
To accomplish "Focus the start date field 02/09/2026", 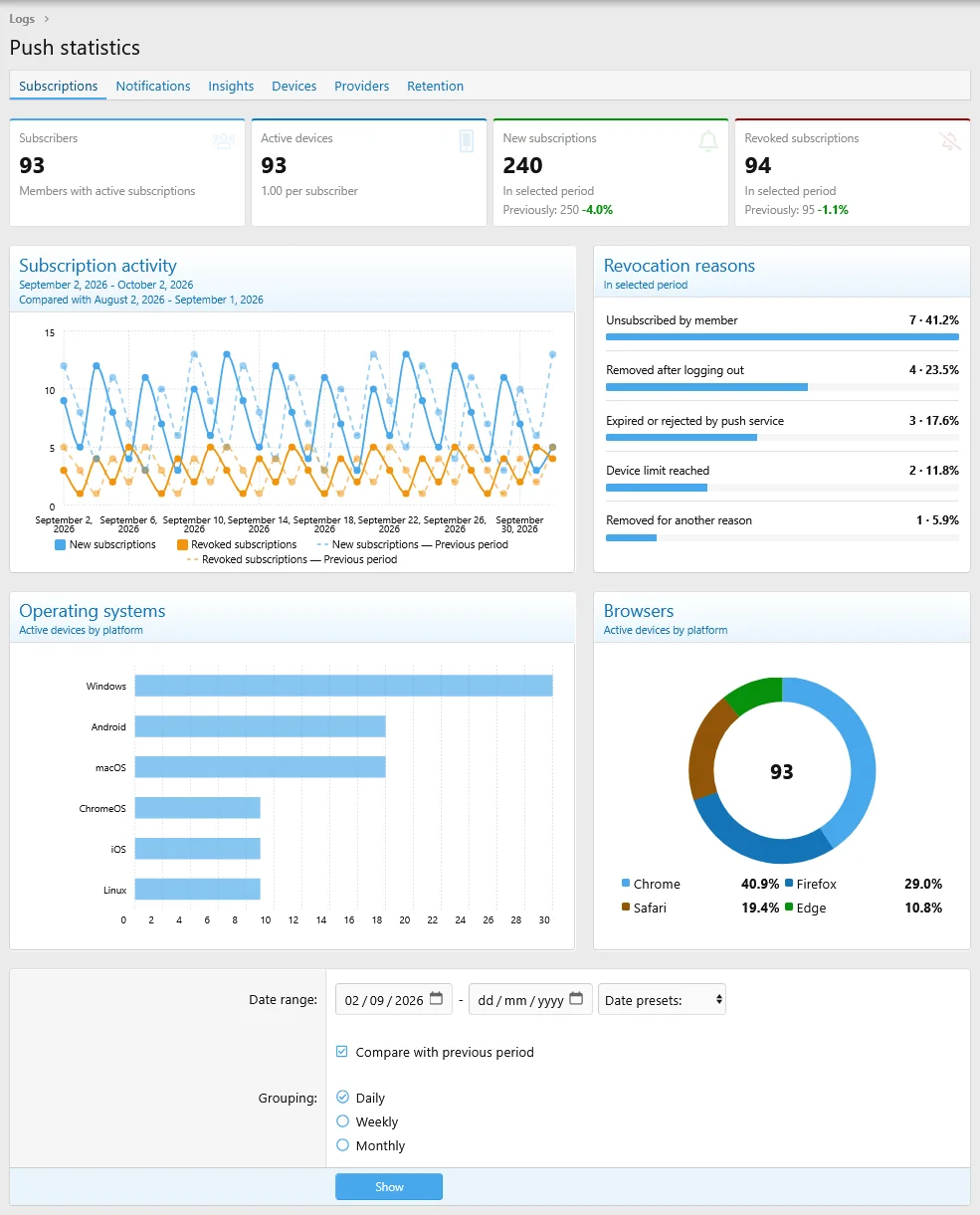I will tap(395, 999).
